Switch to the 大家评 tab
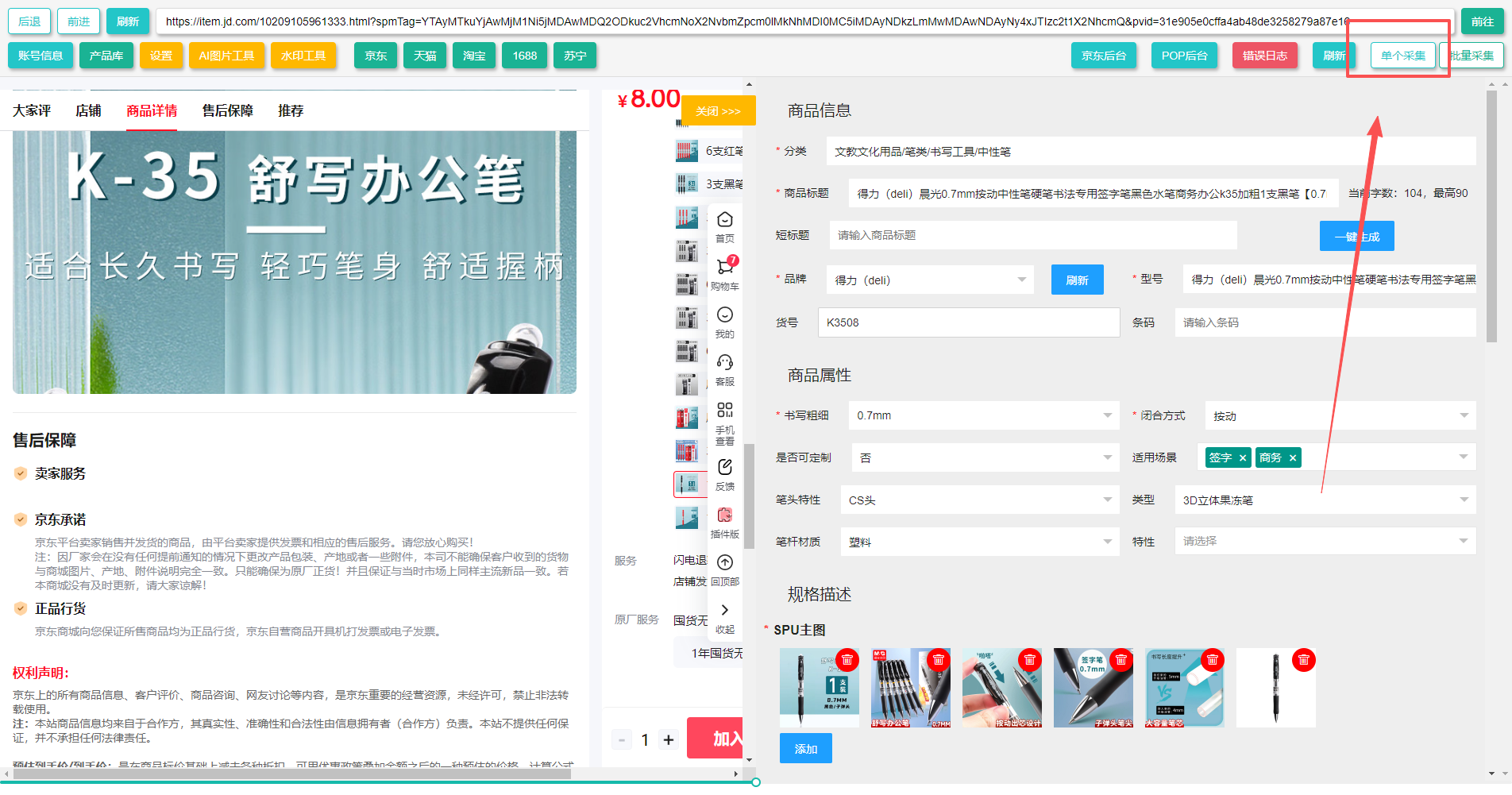Viewport: 1512px width, 795px height. [32, 110]
